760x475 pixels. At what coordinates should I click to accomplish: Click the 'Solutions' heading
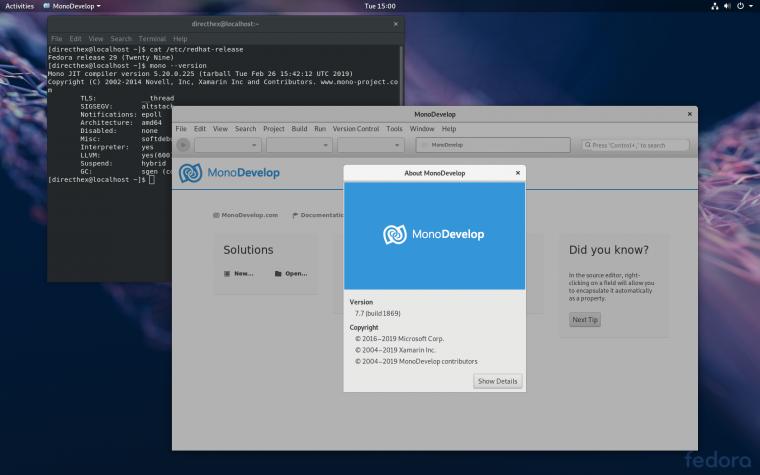pyautogui.click(x=248, y=250)
